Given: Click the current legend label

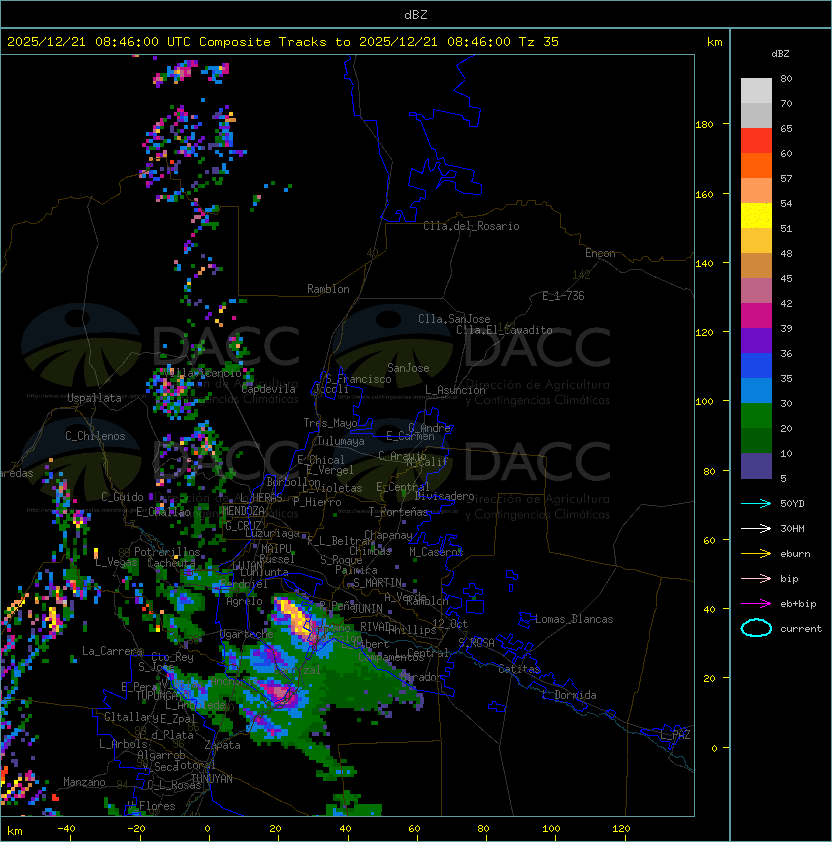Looking at the screenshot, I should coord(801,629).
